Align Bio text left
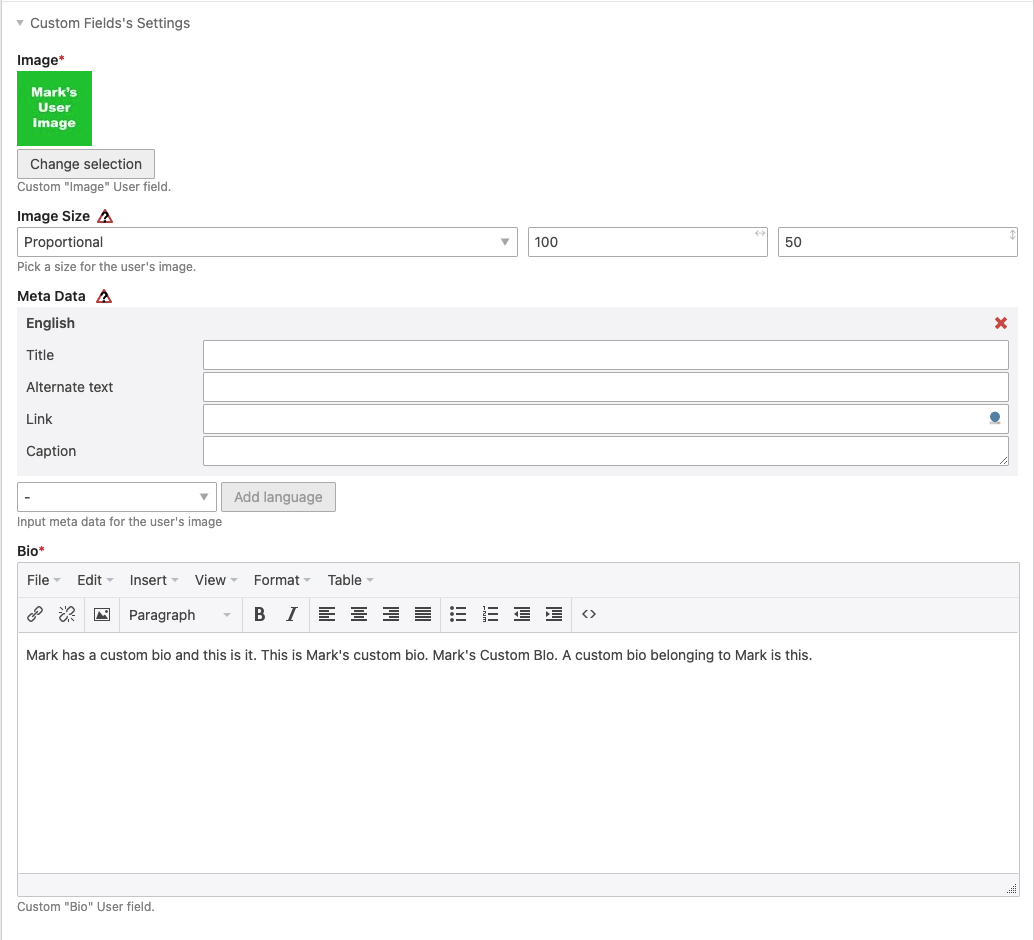Viewport: 1034px width, 940px height. (327, 615)
